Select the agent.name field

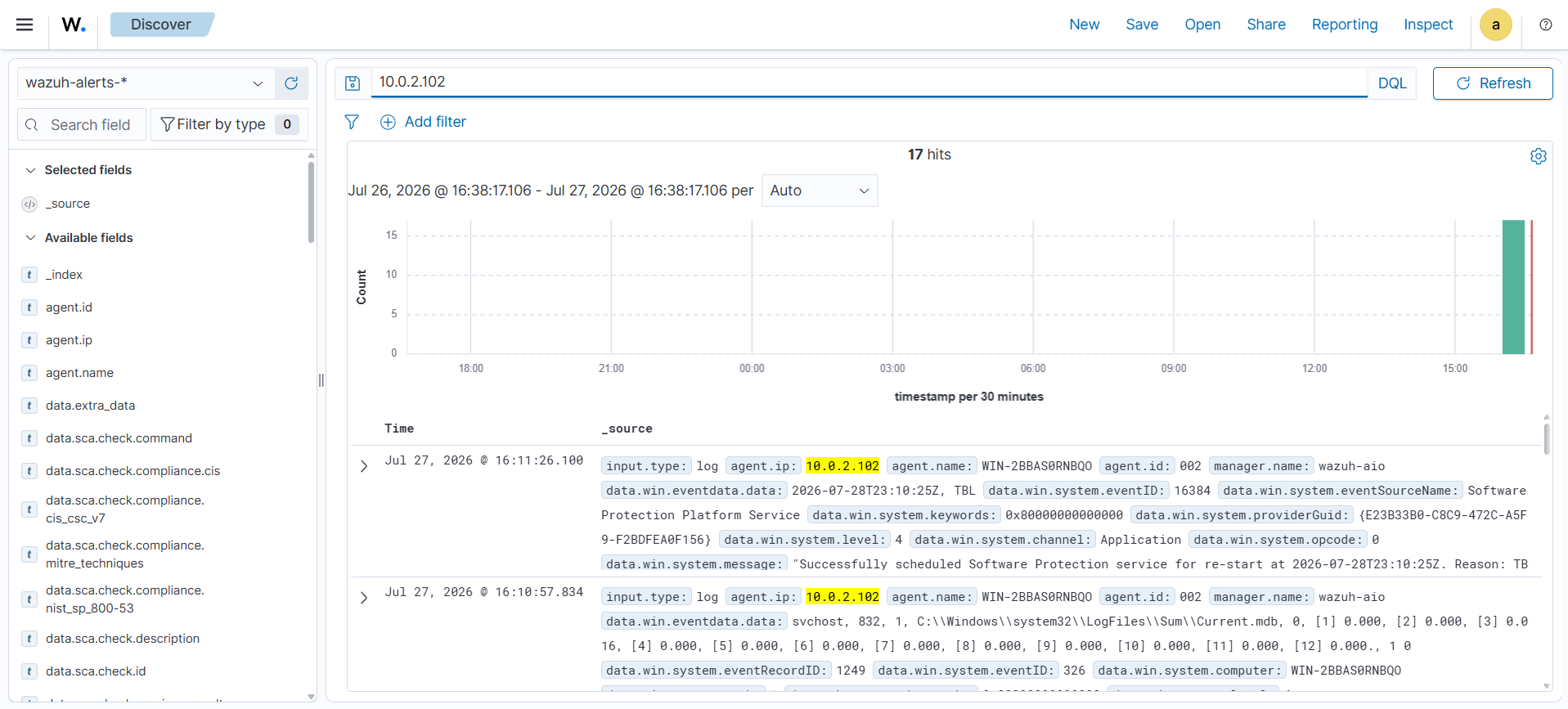tap(79, 373)
